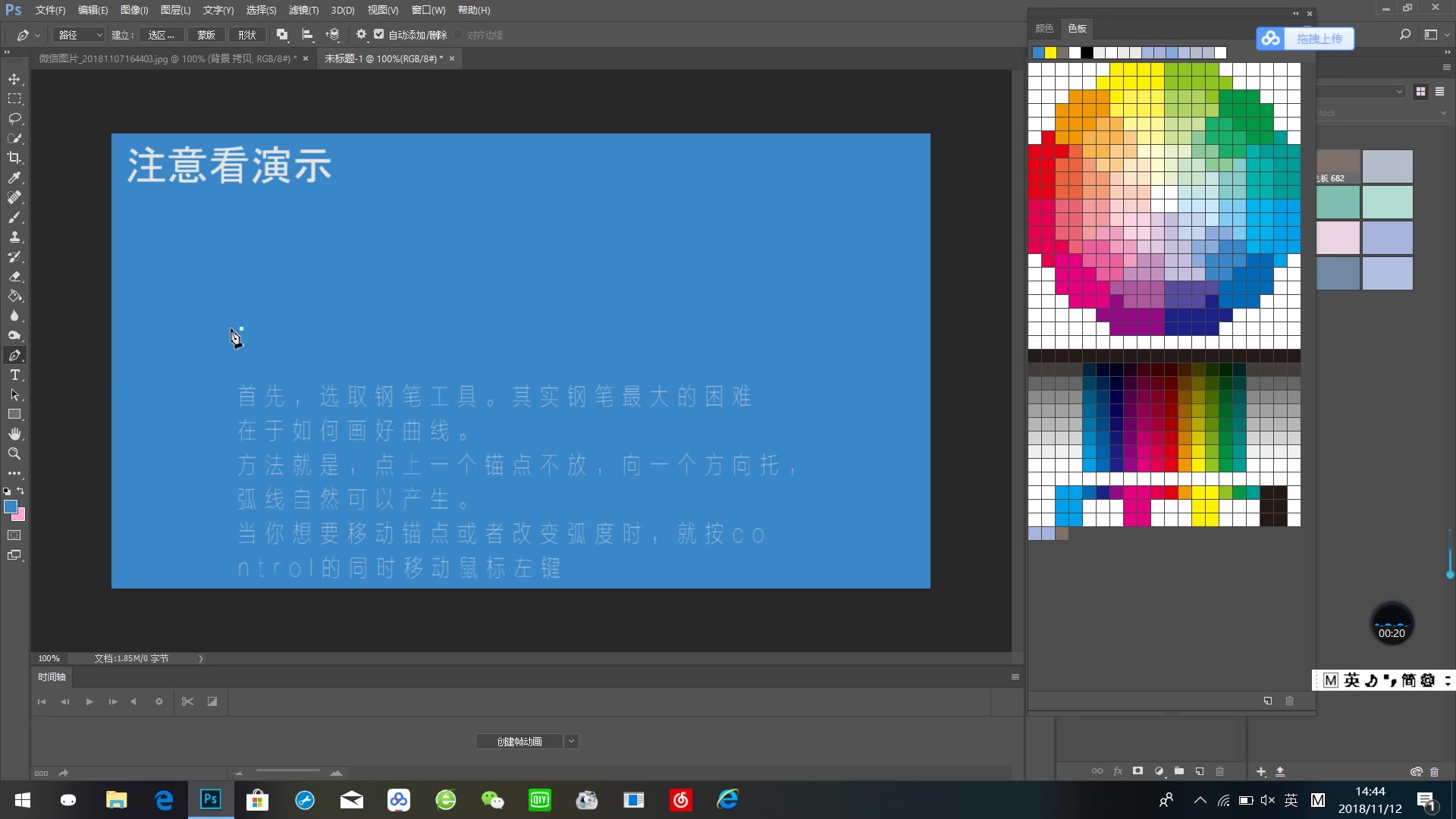Click the 蒙版 button

[x=206, y=35]
